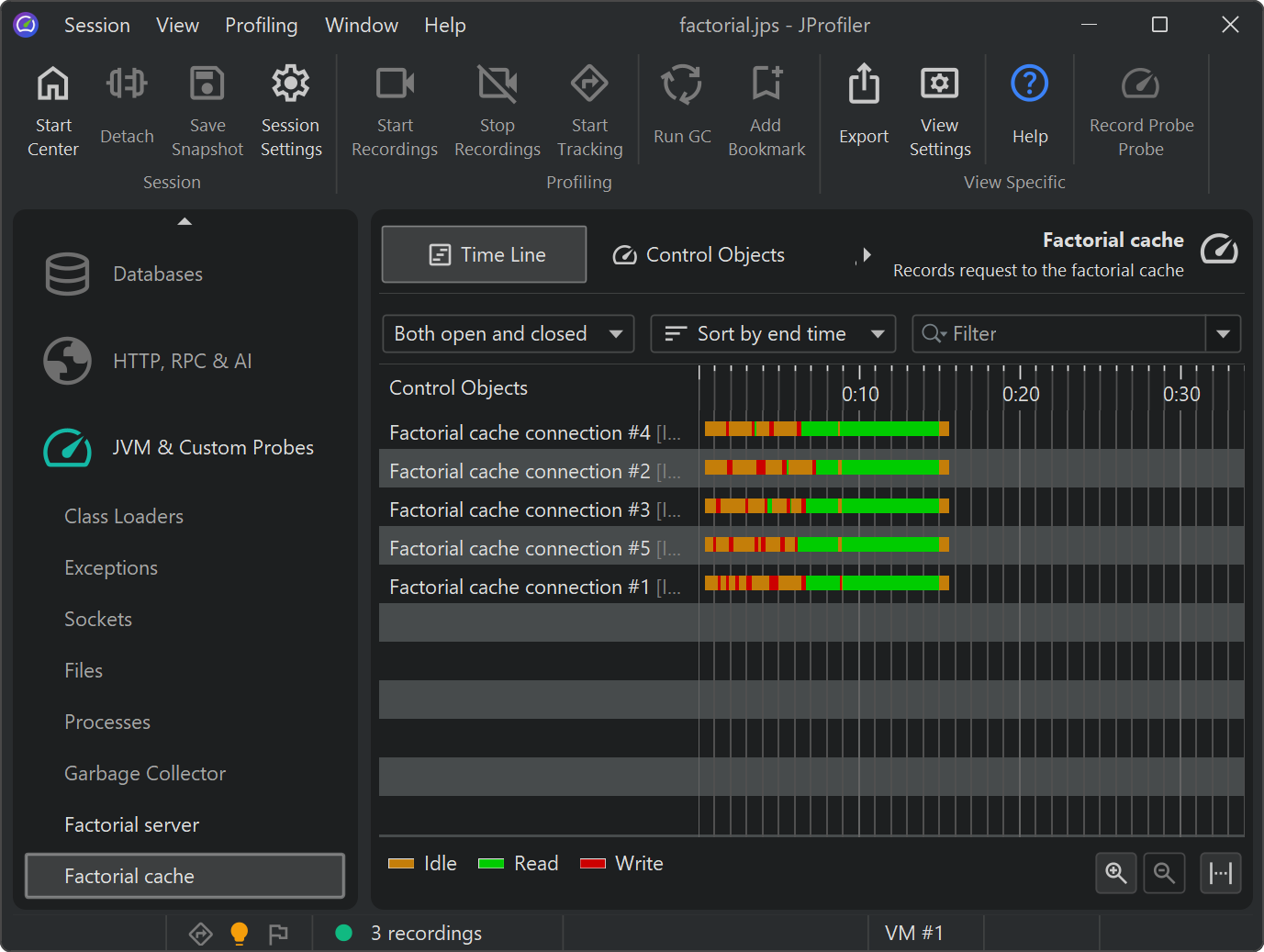
Task: Click Factorial cache connection #4 timeline bar
Action: tap(826, 429)
